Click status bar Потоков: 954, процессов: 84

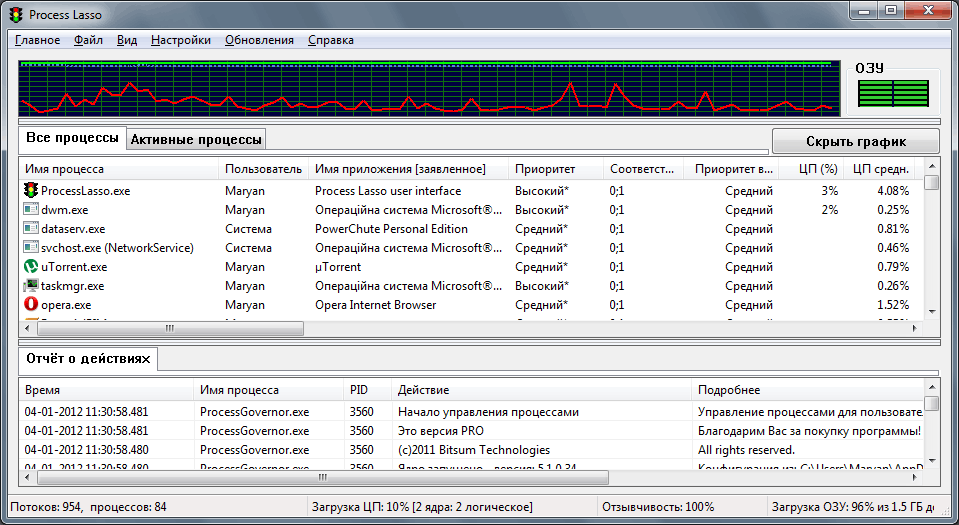pos(88,507)
